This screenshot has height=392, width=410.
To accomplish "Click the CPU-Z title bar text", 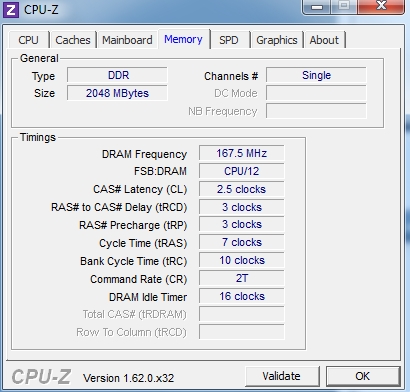I will (x=41, y=10).
